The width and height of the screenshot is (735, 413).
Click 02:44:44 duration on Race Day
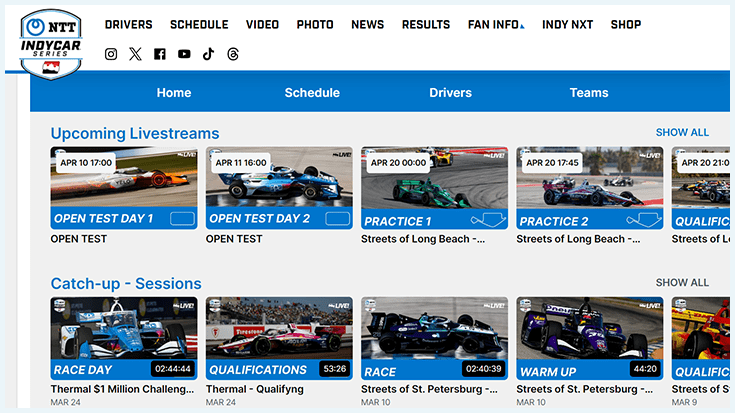tap(173, 369)
